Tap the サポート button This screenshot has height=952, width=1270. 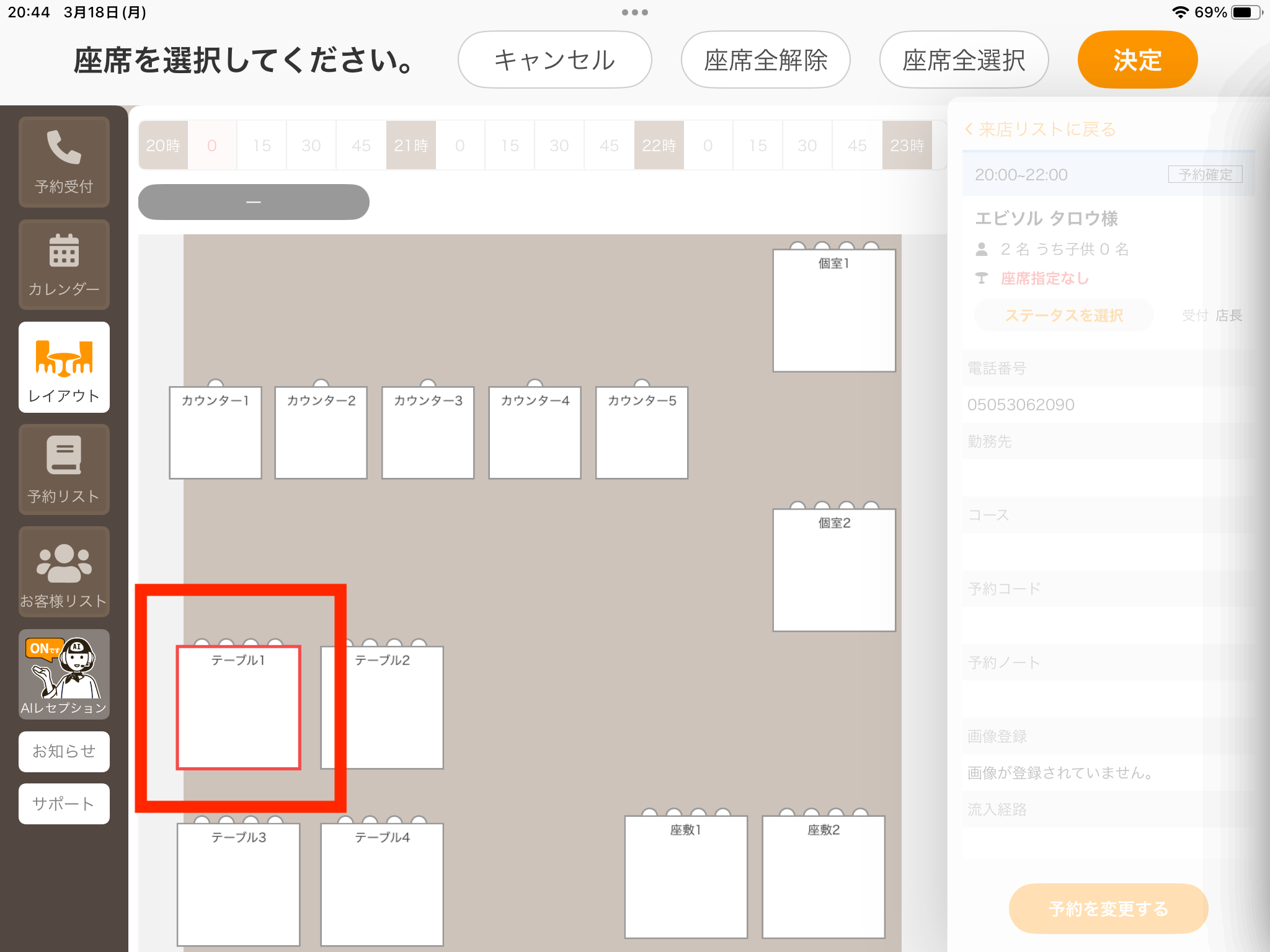click(x=64, y=804)
